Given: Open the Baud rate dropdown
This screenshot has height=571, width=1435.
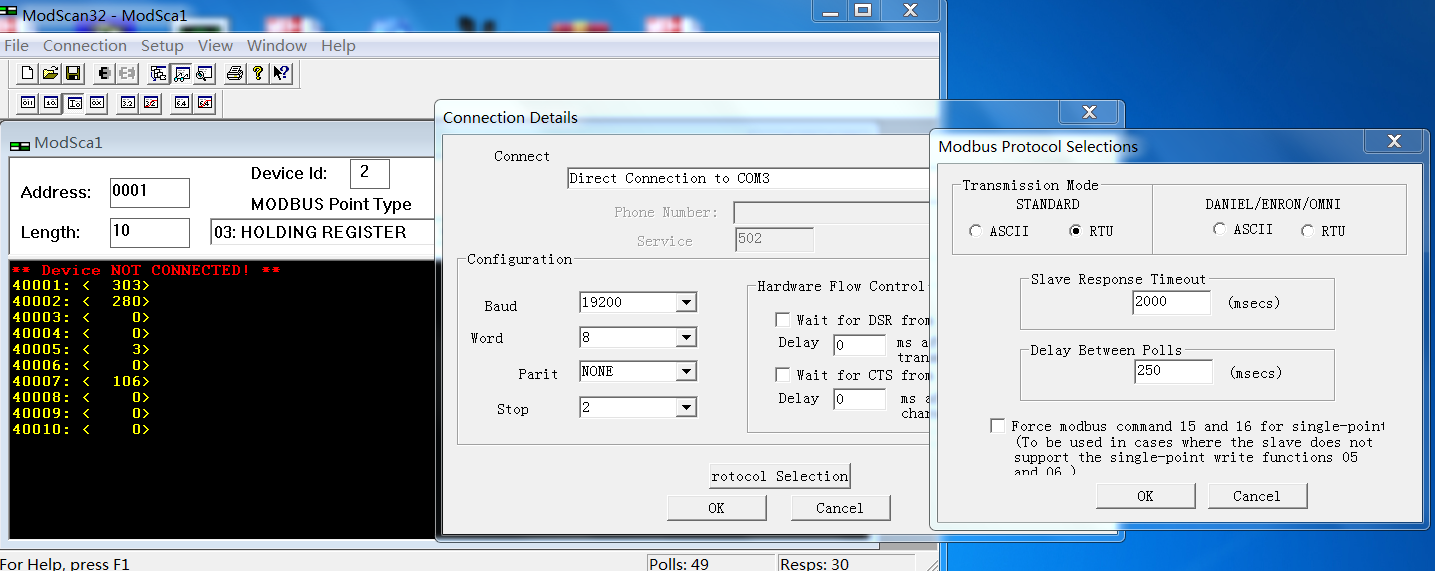Looking at the screenshot, I should (x=685, y=303).
